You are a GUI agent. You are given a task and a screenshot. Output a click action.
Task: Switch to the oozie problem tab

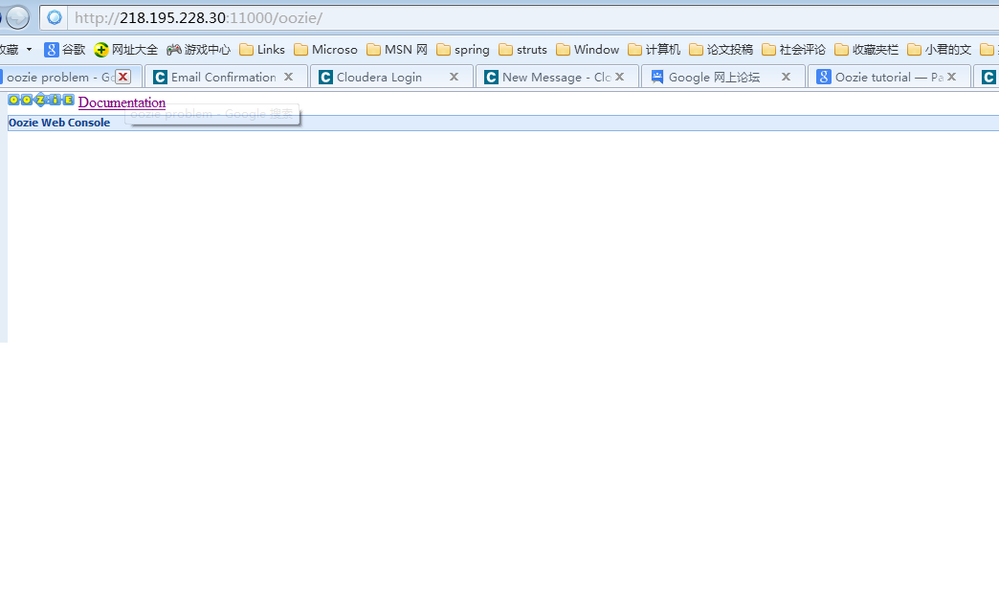point(61,77)
